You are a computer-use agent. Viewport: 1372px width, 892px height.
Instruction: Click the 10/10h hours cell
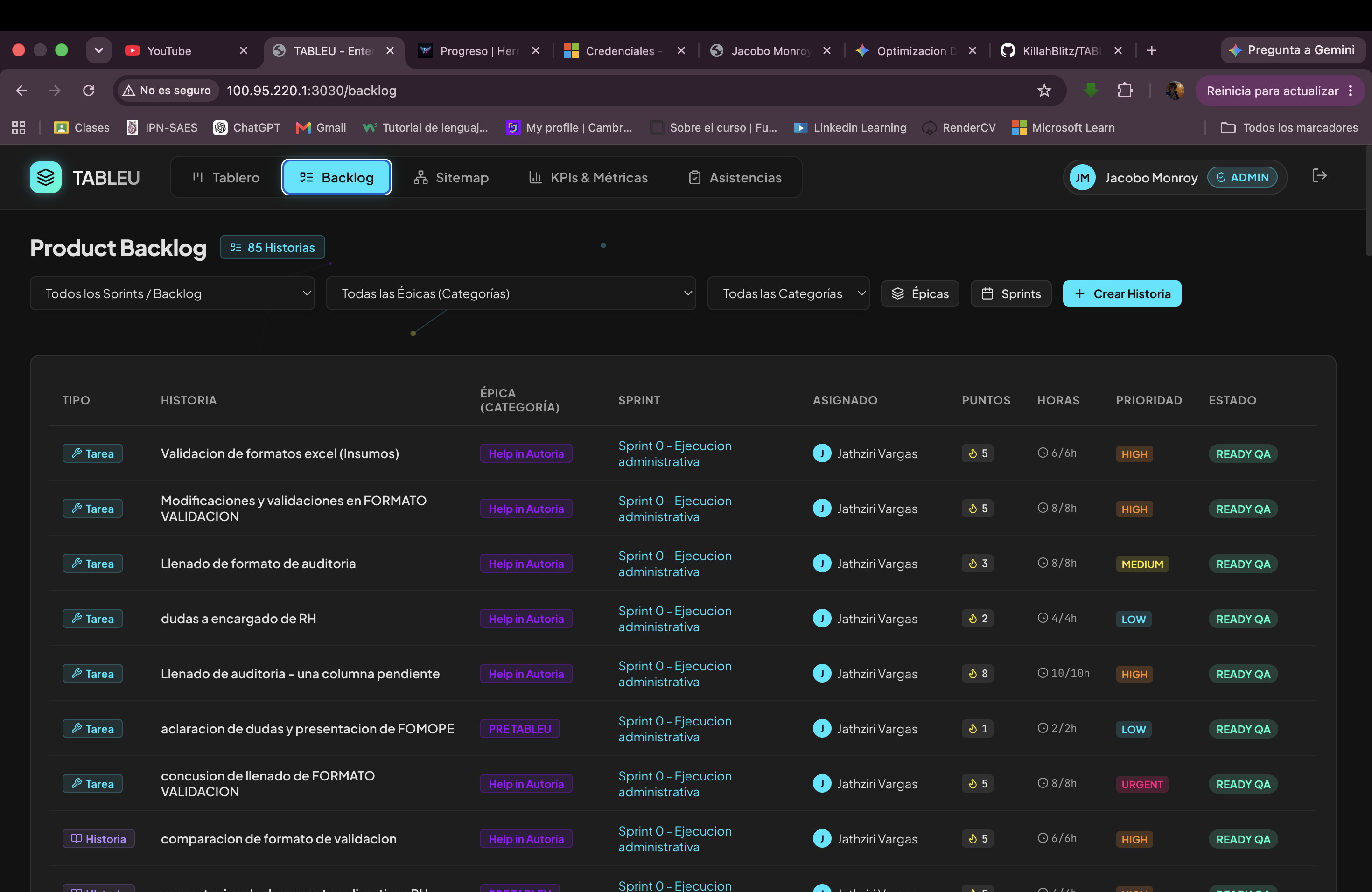1064,673
